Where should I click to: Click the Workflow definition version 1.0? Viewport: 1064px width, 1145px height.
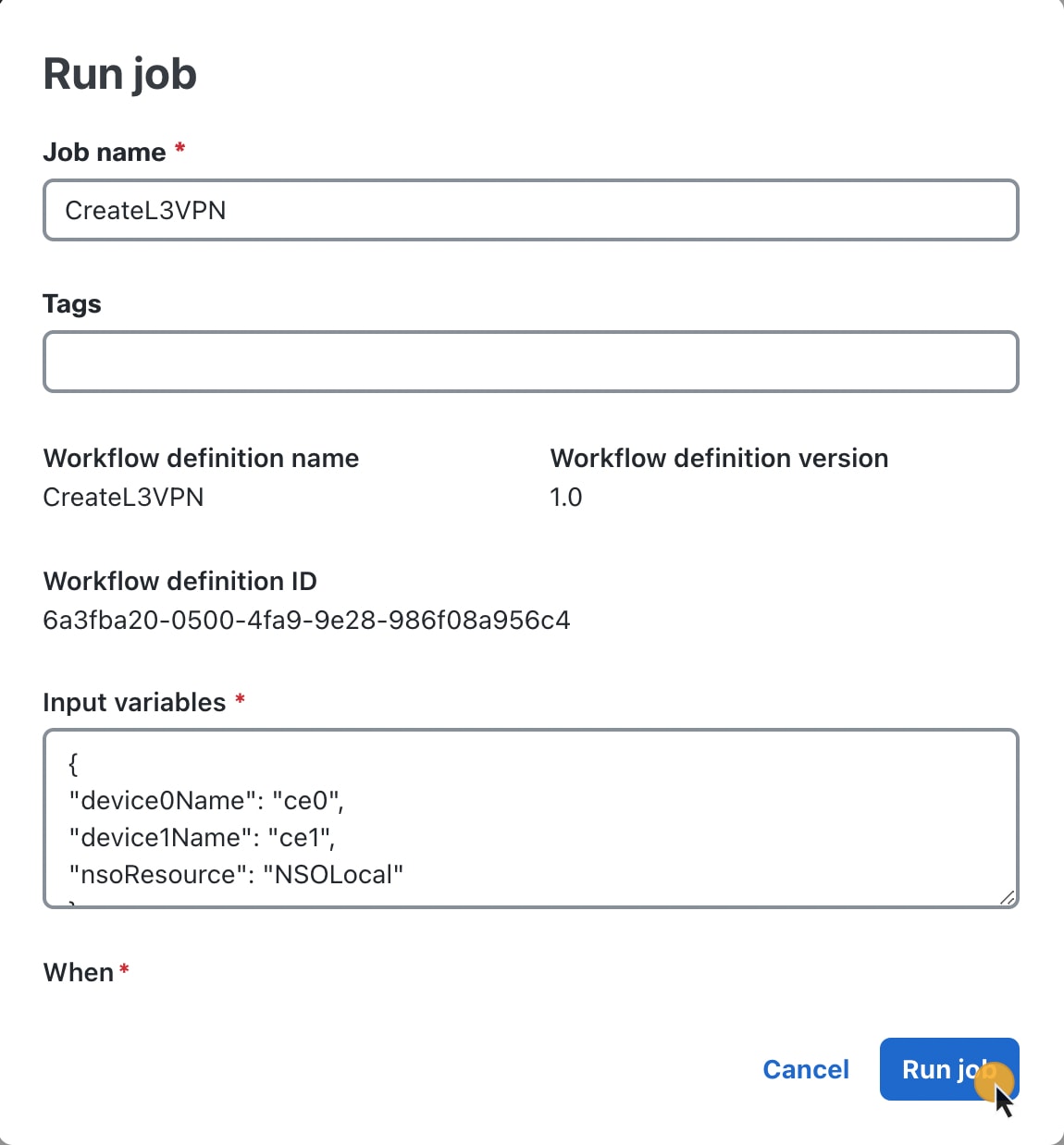pyautogui.click(x=566, y=498)
